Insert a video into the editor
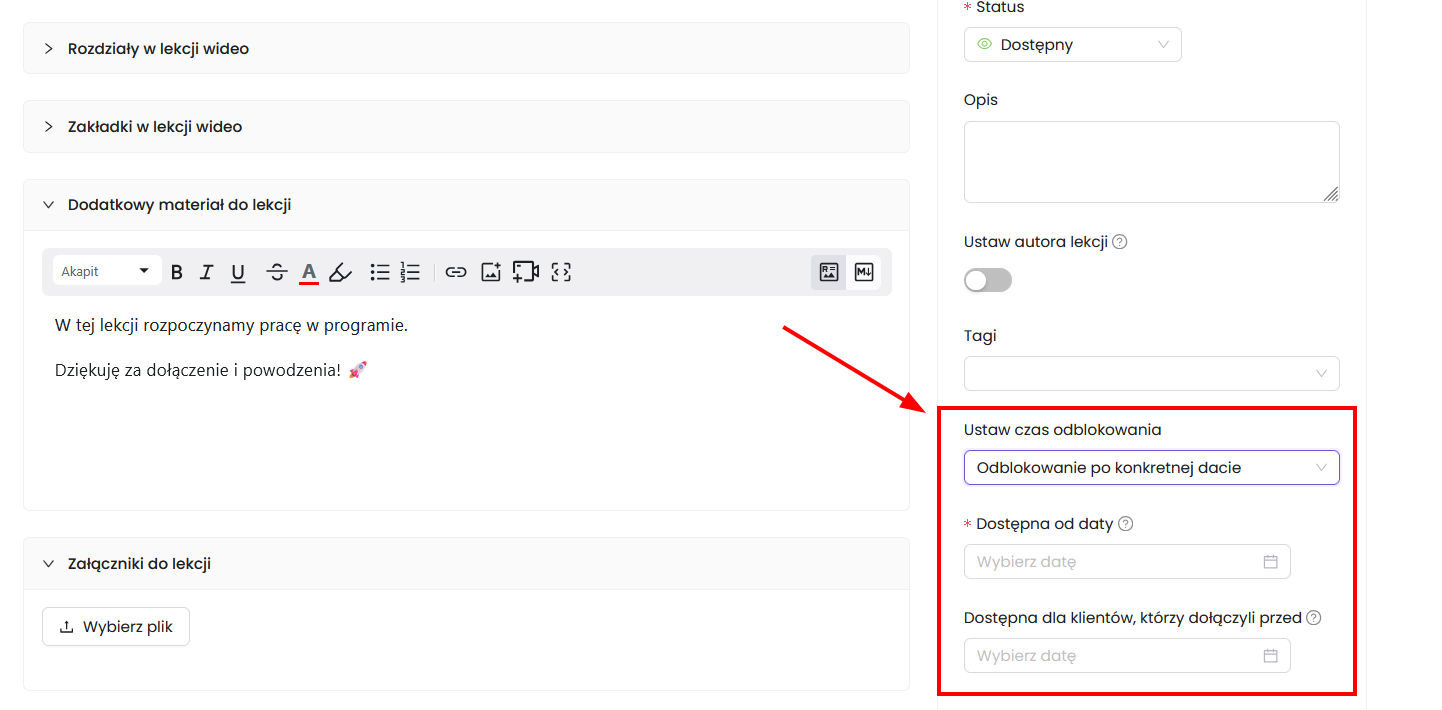This screenshot has height=710, width=1442. [526, 272]
